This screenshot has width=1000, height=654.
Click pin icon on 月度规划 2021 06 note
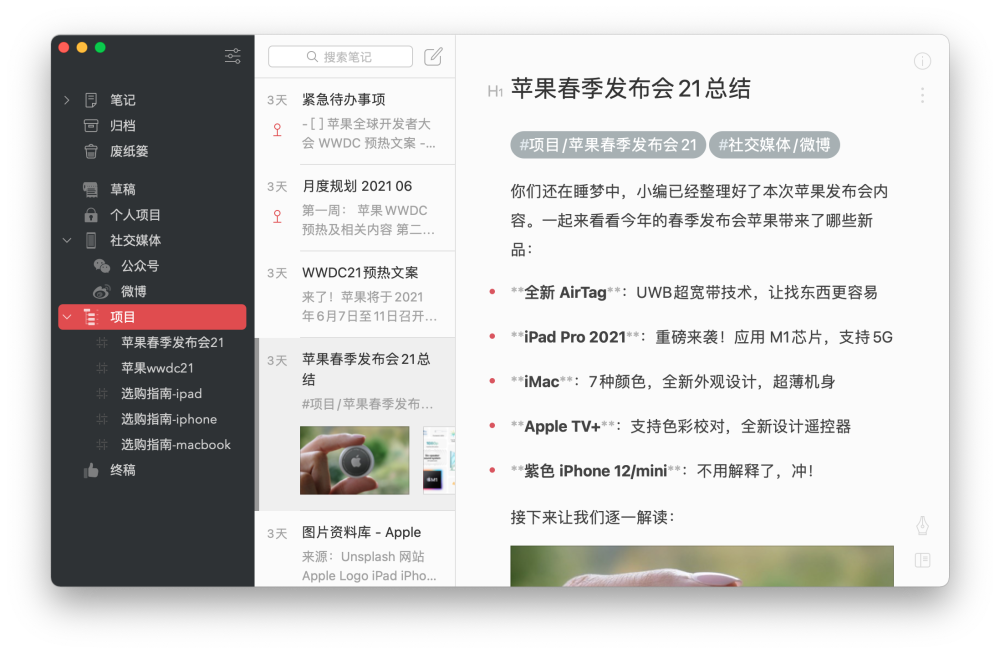(x=277, y=217)
